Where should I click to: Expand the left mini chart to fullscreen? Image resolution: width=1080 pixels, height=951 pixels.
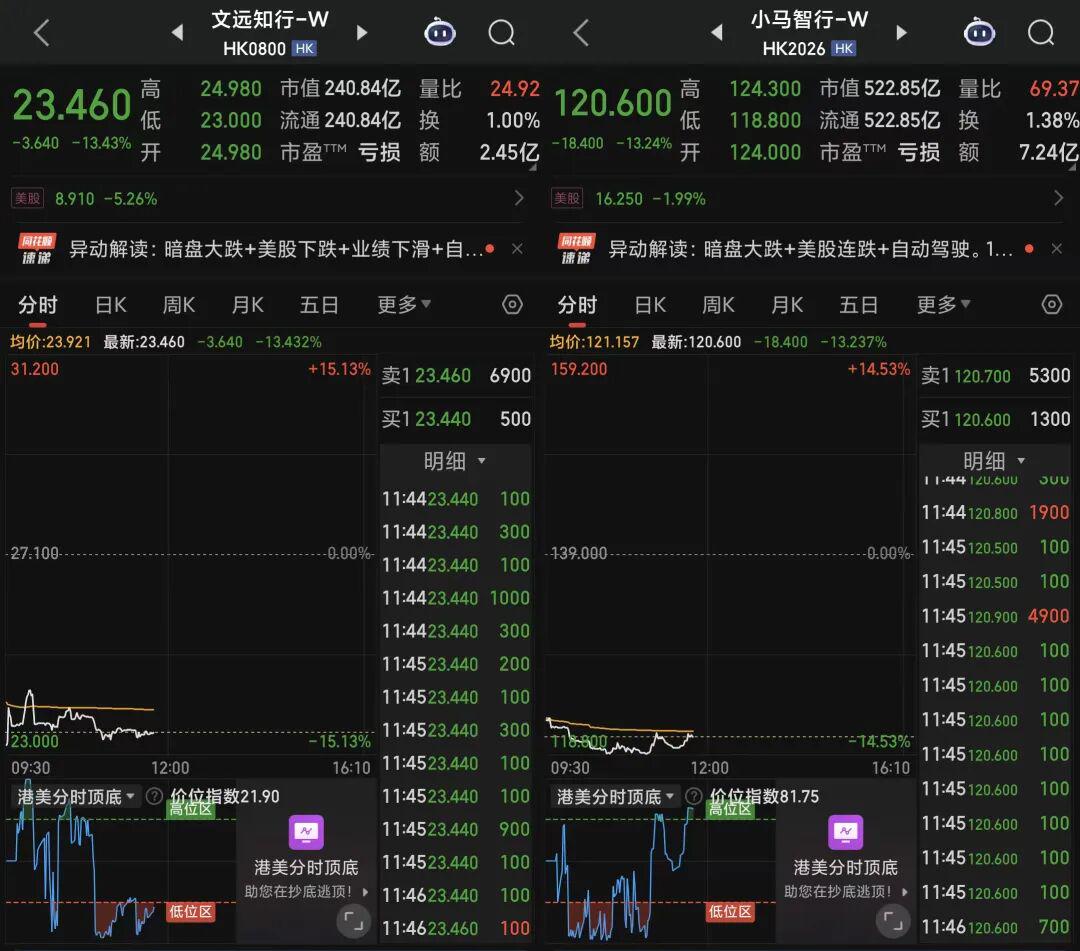(352, 921)
